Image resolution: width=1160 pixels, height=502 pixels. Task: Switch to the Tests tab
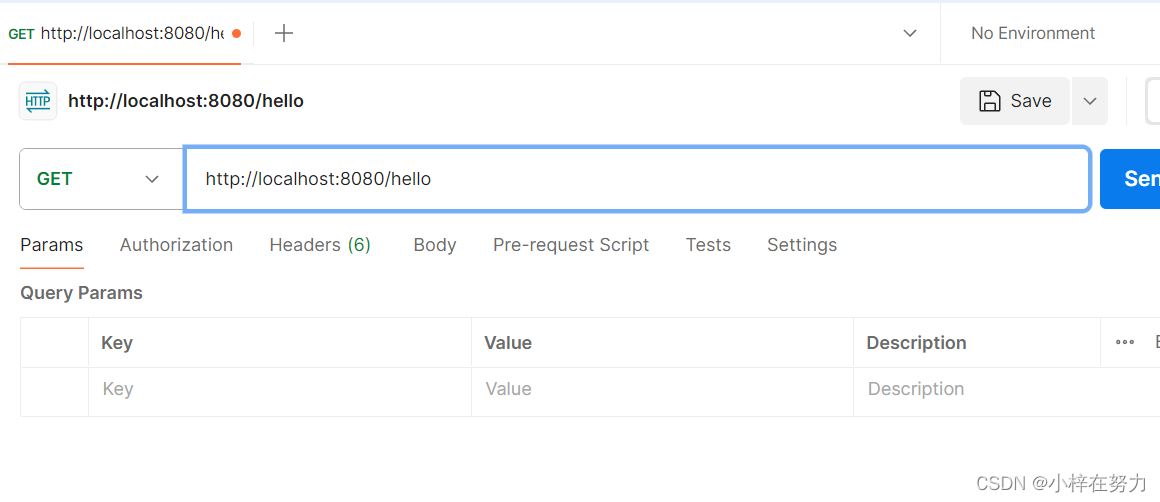click(x=708, y=245)
